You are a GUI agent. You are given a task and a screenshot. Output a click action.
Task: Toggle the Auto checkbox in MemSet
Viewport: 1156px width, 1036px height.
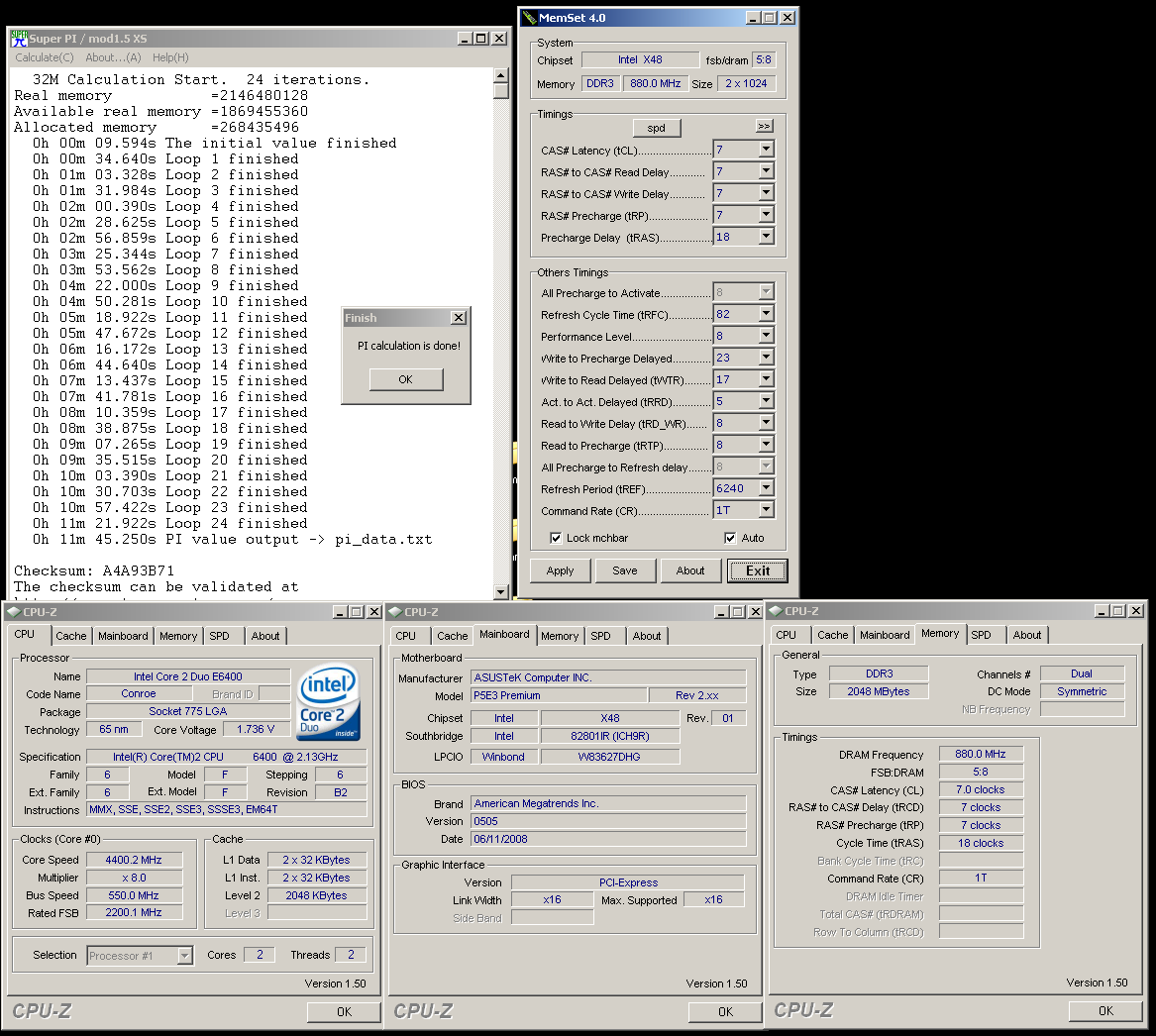coord(730,538)
